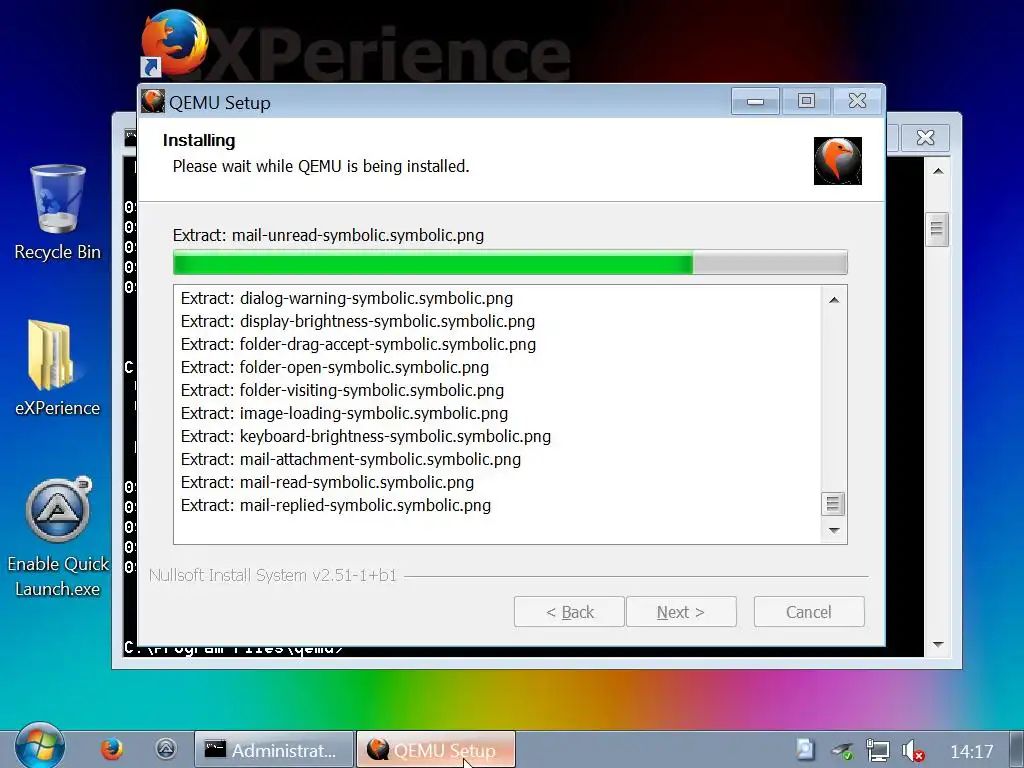Click the document tray icon in taskbar

click(806, 749)
